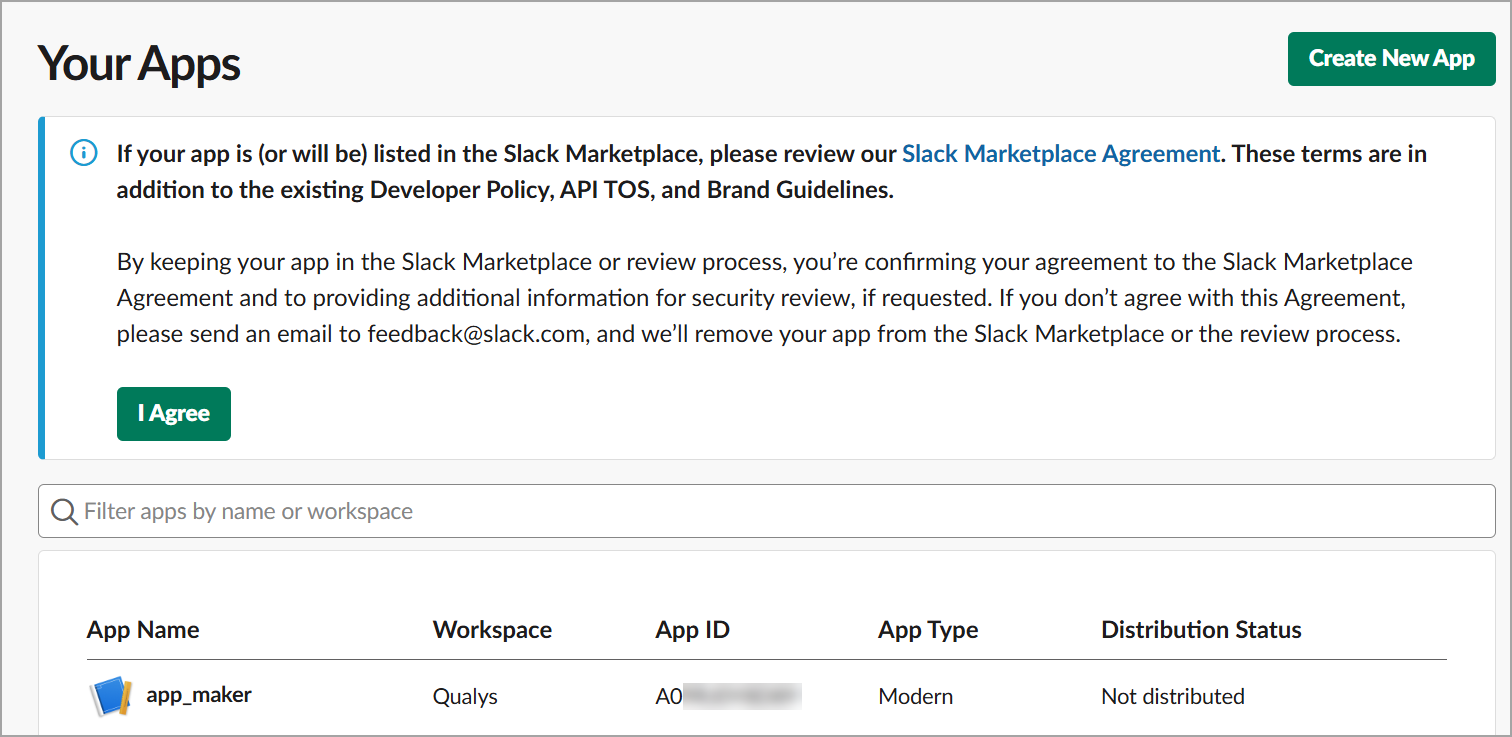Click the Workspace column header
Viewport: 1512px width, 737px height.
(x=492, y=630)
